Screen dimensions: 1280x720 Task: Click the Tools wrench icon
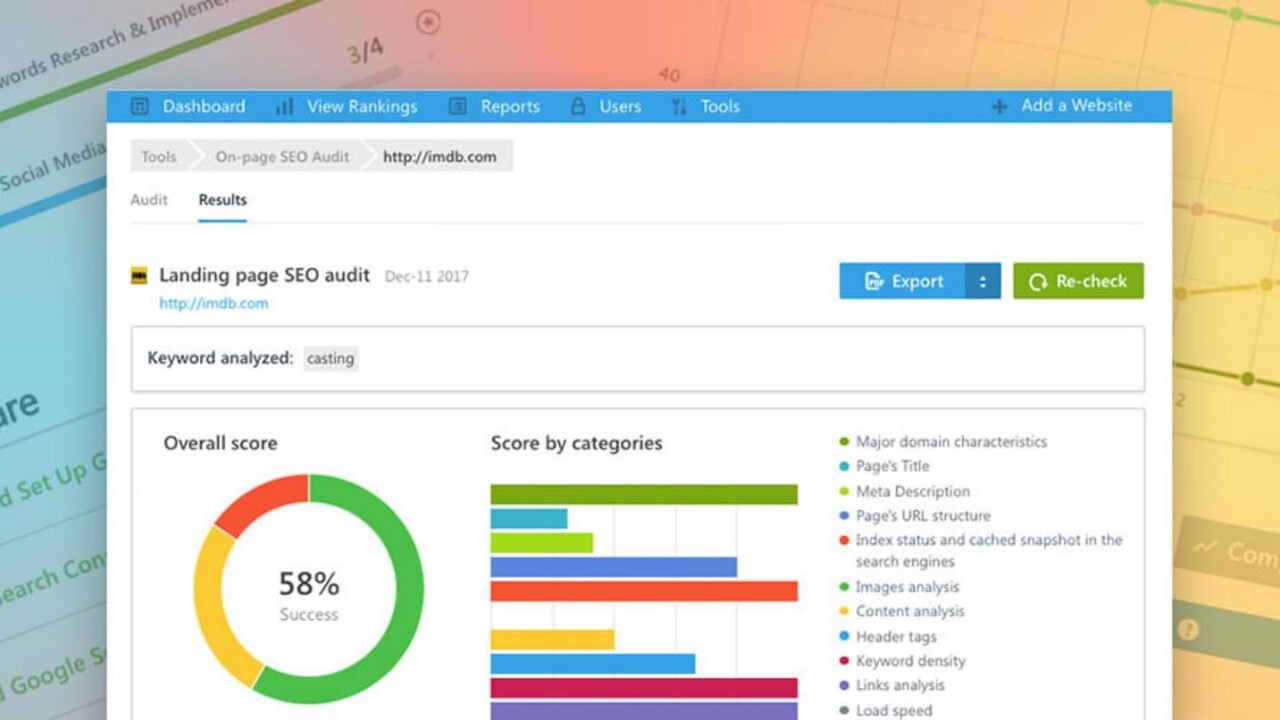(679, 106)
